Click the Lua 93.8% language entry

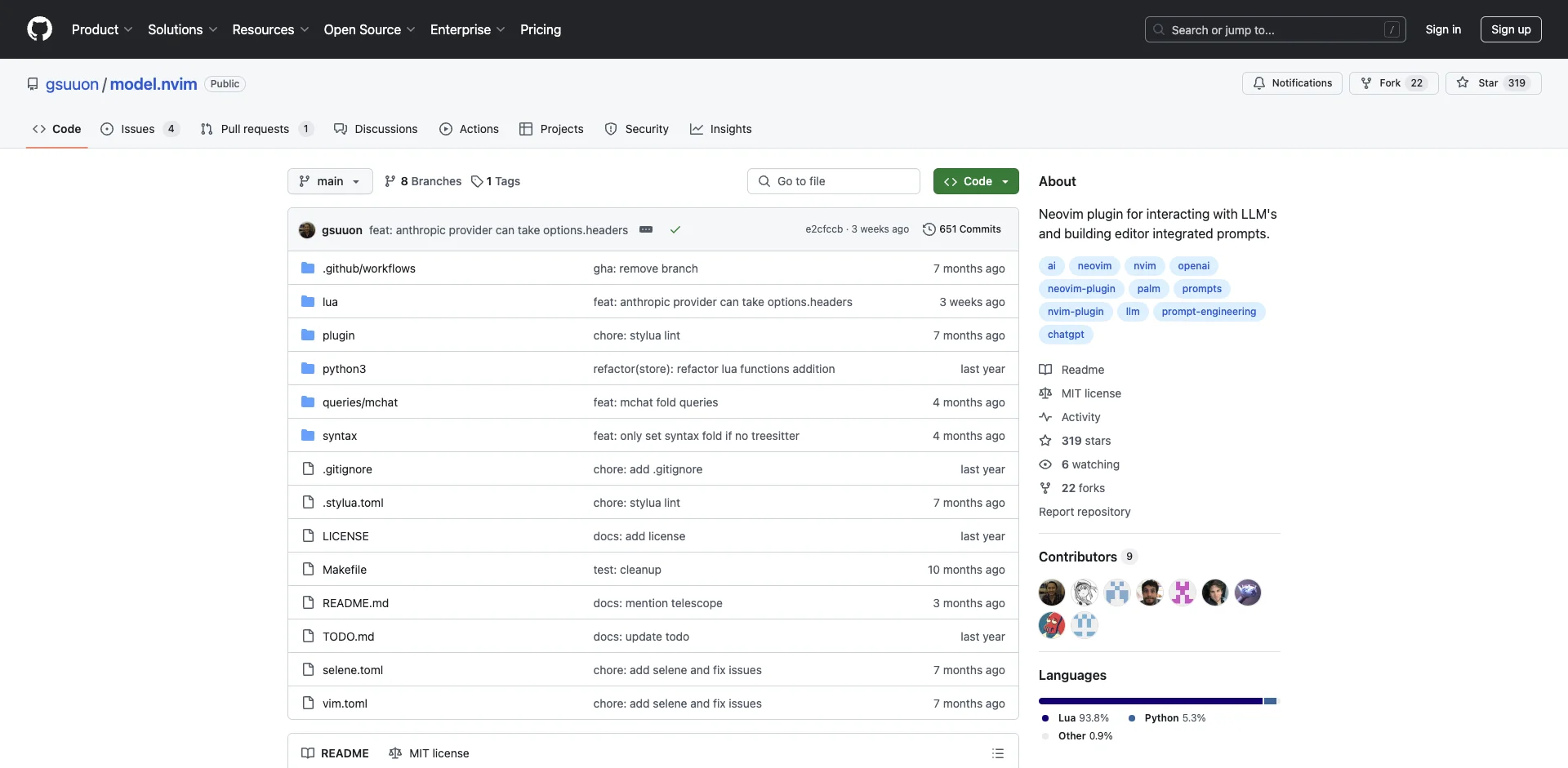coord(1076,718)
